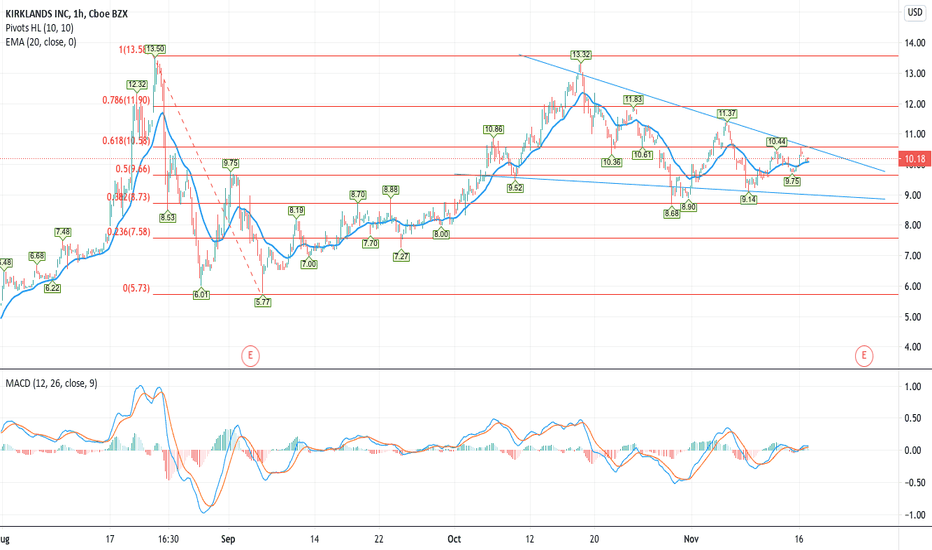Click the -1.00 MACD axis tick
Screen dimensions: 932x550
coord(913,515)
